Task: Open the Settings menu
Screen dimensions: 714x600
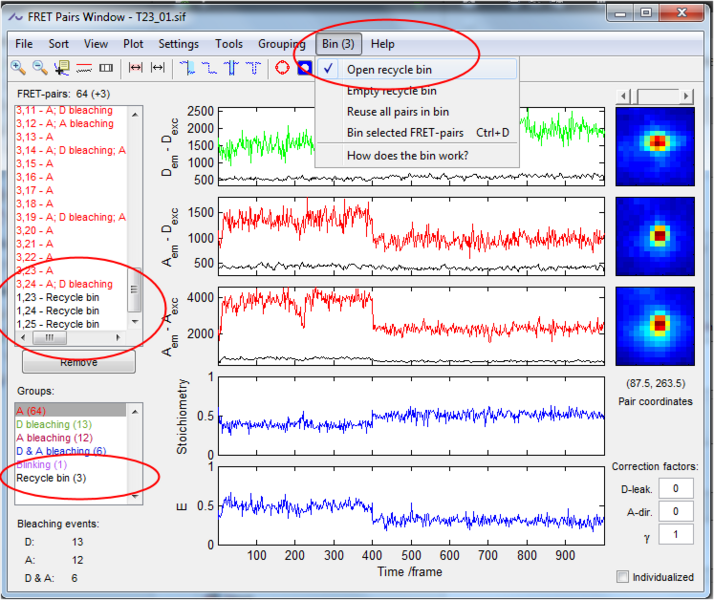Action: tap(178, 44)
